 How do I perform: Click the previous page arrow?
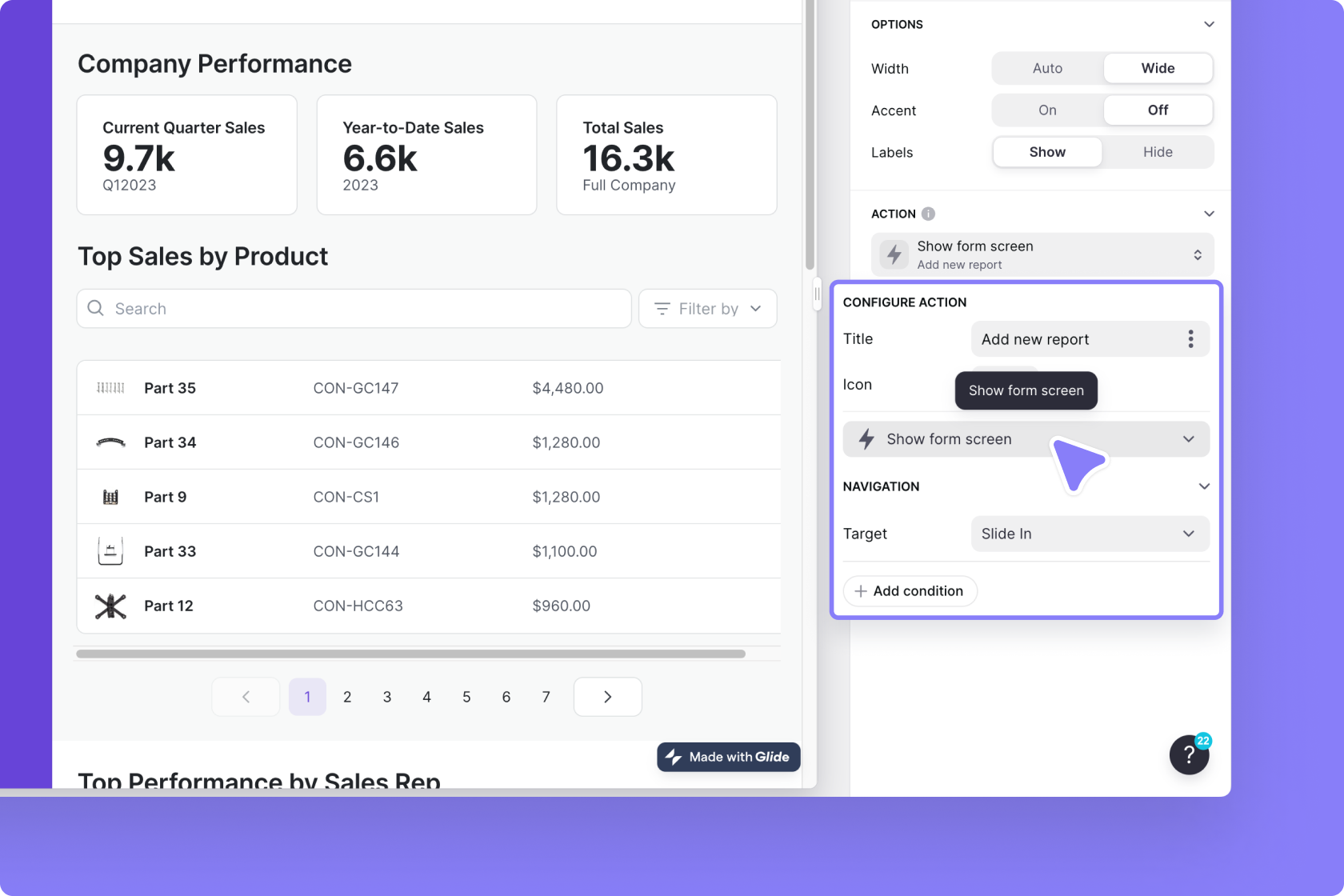(246, 697)
